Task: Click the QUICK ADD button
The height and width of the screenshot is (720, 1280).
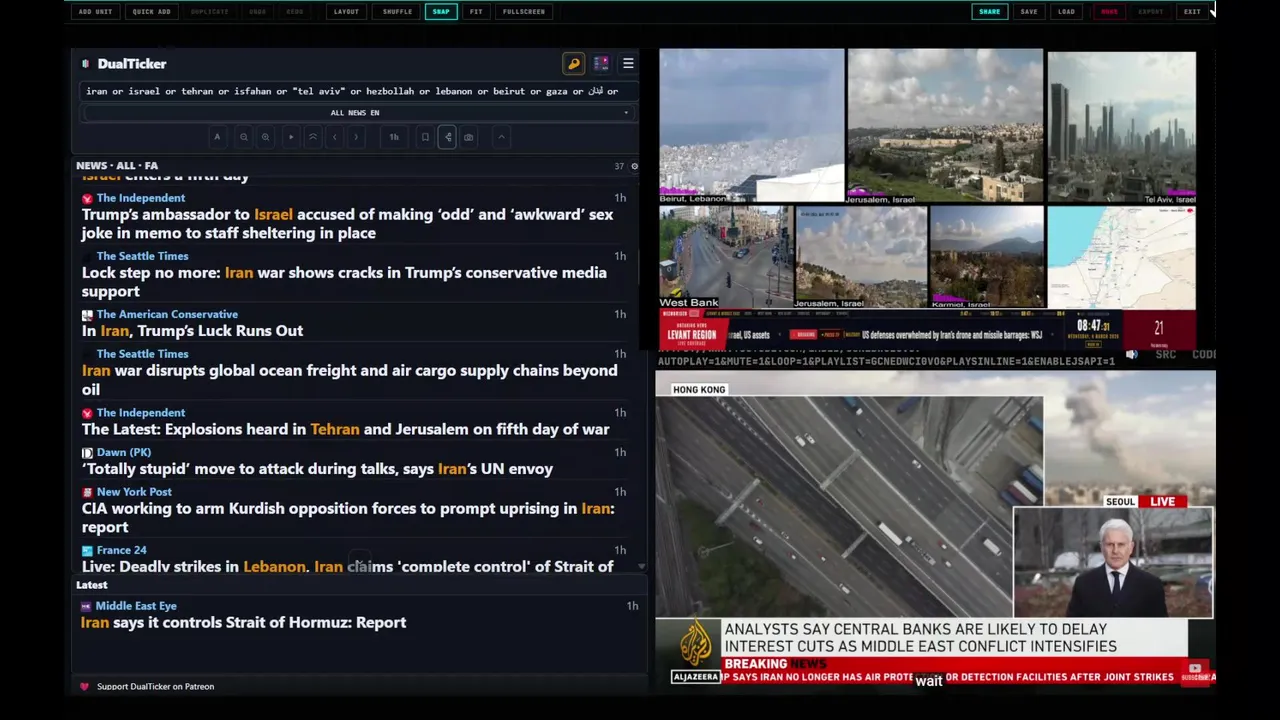Action: click(x=151, y=12)
